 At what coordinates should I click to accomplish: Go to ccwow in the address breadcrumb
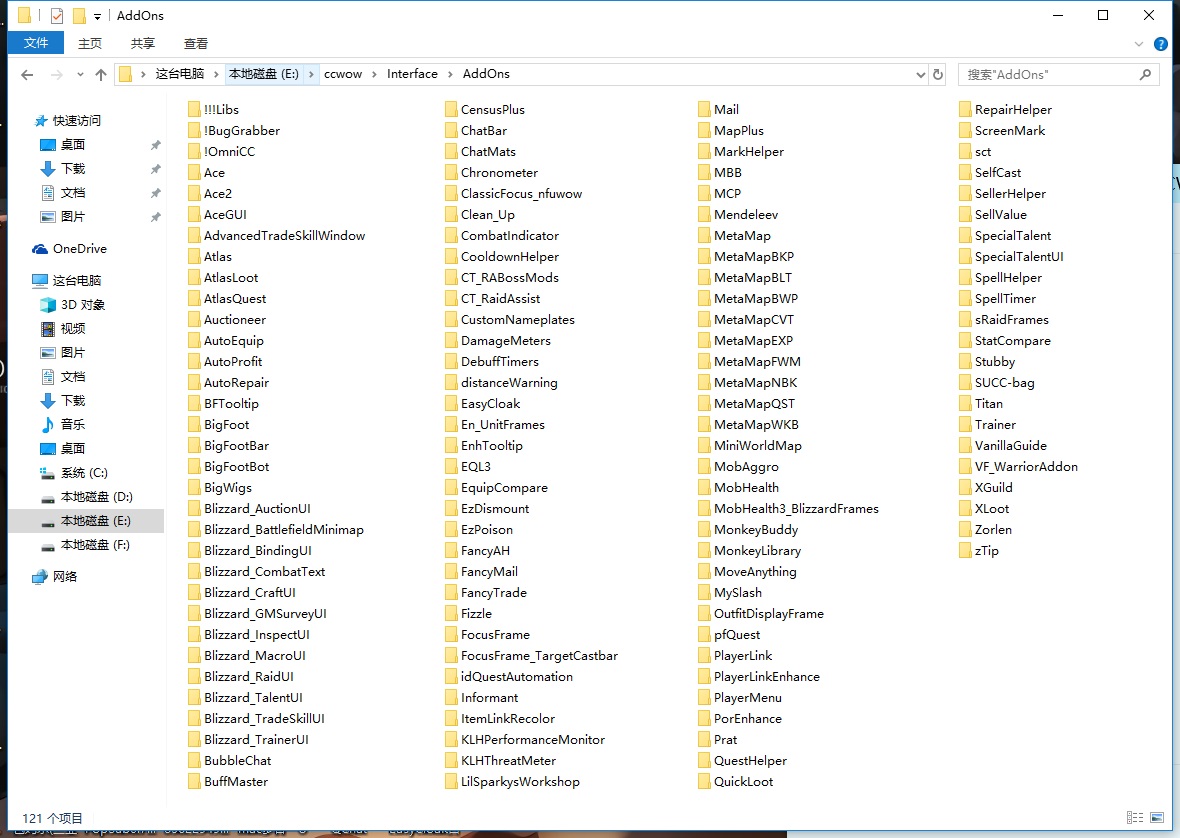click(x=343, y=74)
